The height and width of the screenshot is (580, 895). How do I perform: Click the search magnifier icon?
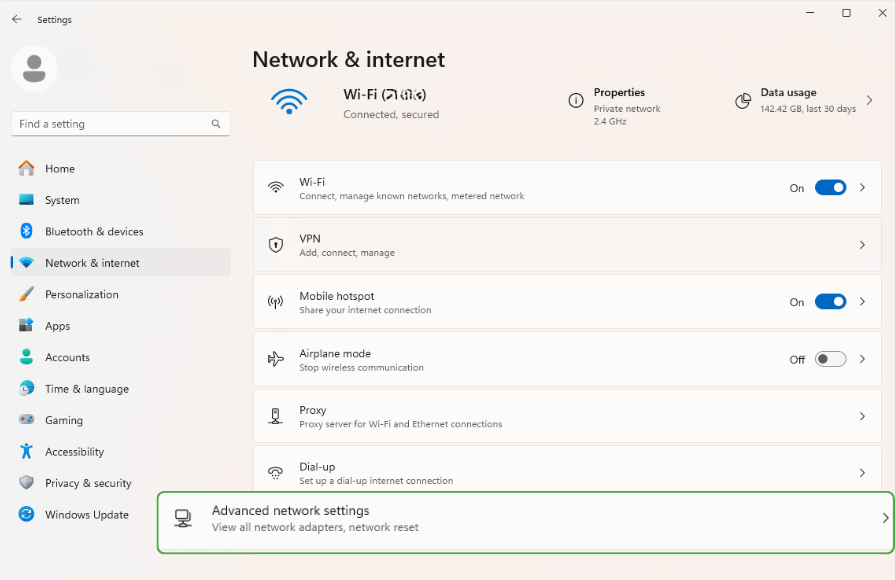(x=216, y=124)
